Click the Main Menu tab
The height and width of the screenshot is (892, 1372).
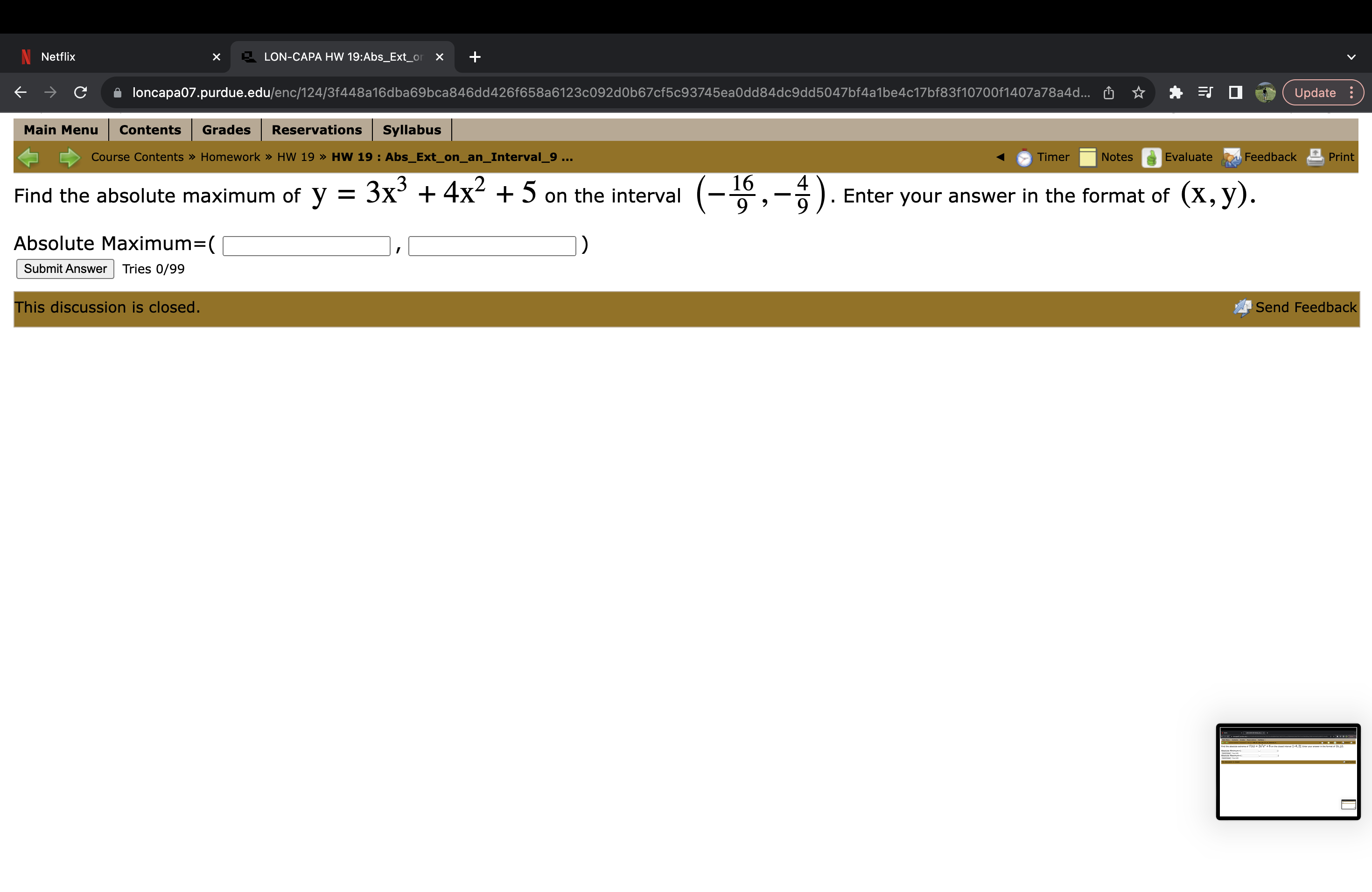coord(59,130)
